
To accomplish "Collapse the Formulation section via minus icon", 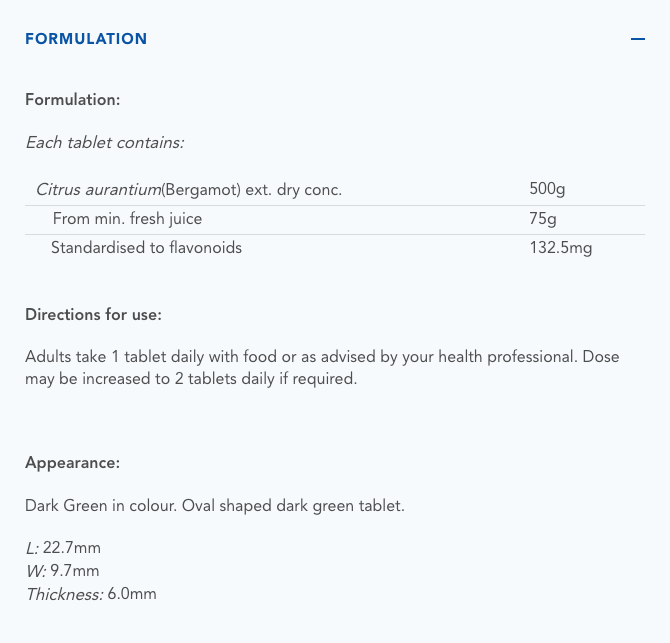I will point(637,39).
